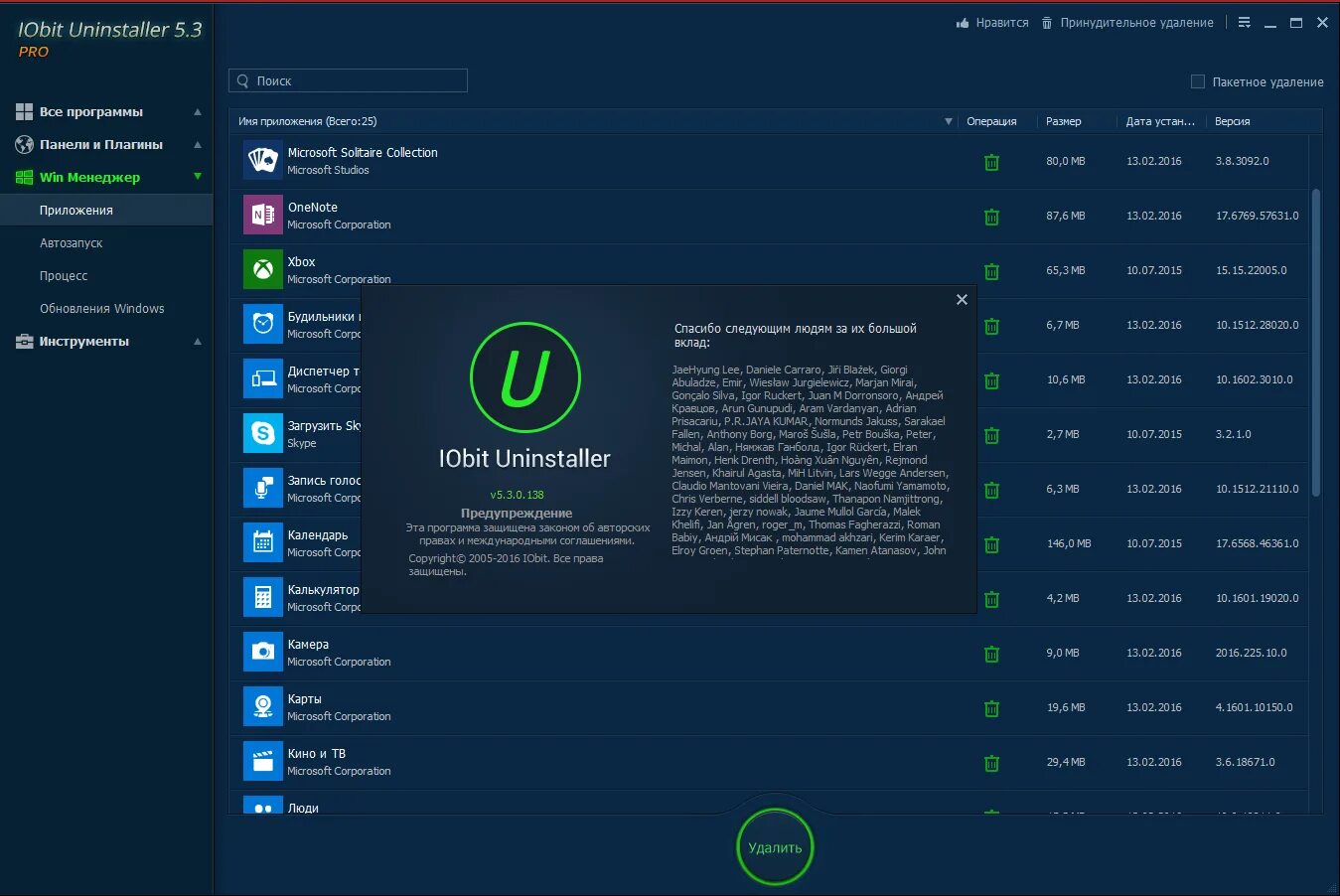The width and height of the screenshot is (1340, 896).
Task: Click trash icon in 6,3 MB row
Action: click(991, 490)
